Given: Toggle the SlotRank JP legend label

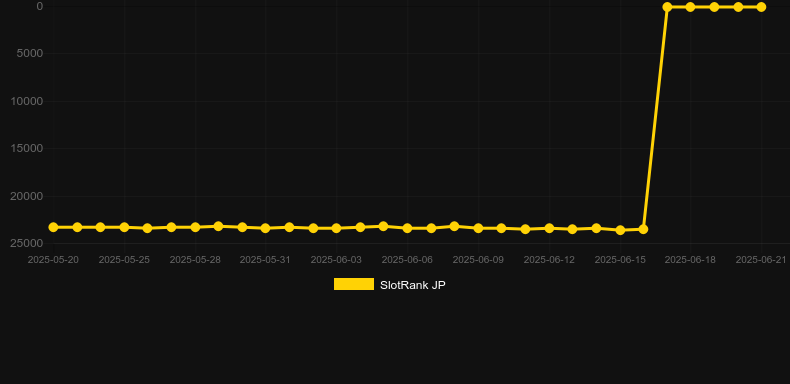Looking at the screenshot, I should point(413,285).
